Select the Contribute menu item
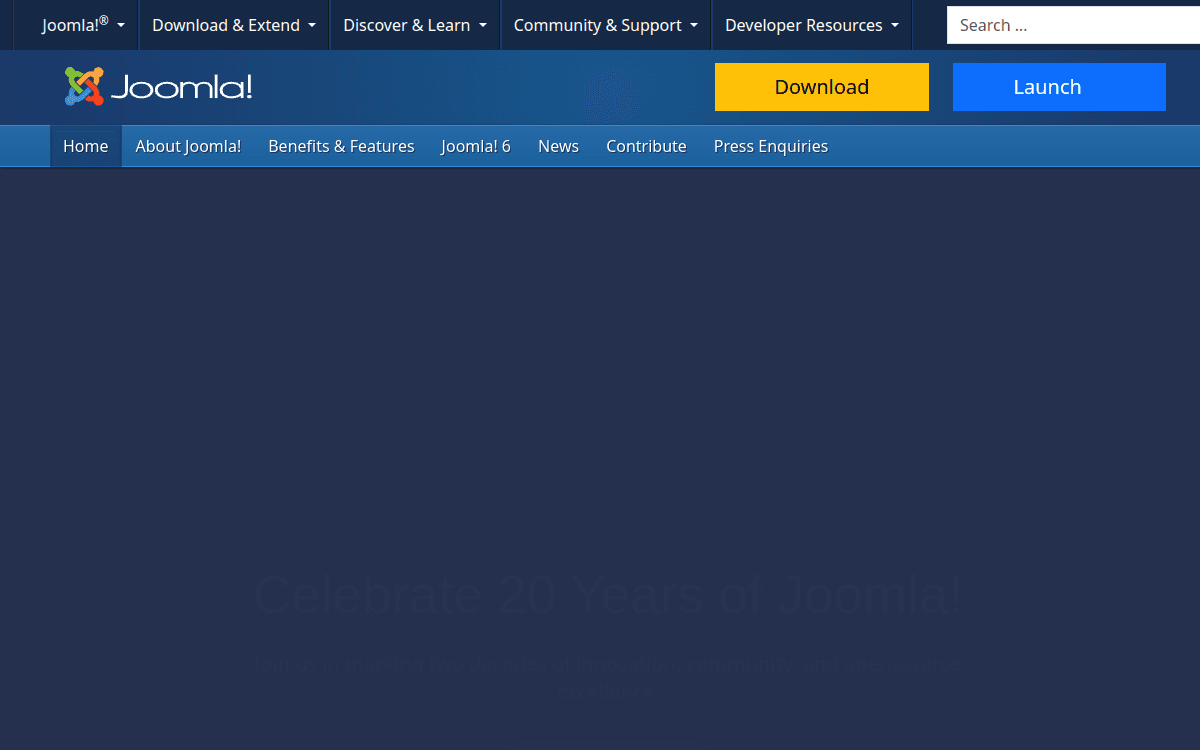This screenshot has height=750, width=1200. click(x=646, y=145)
